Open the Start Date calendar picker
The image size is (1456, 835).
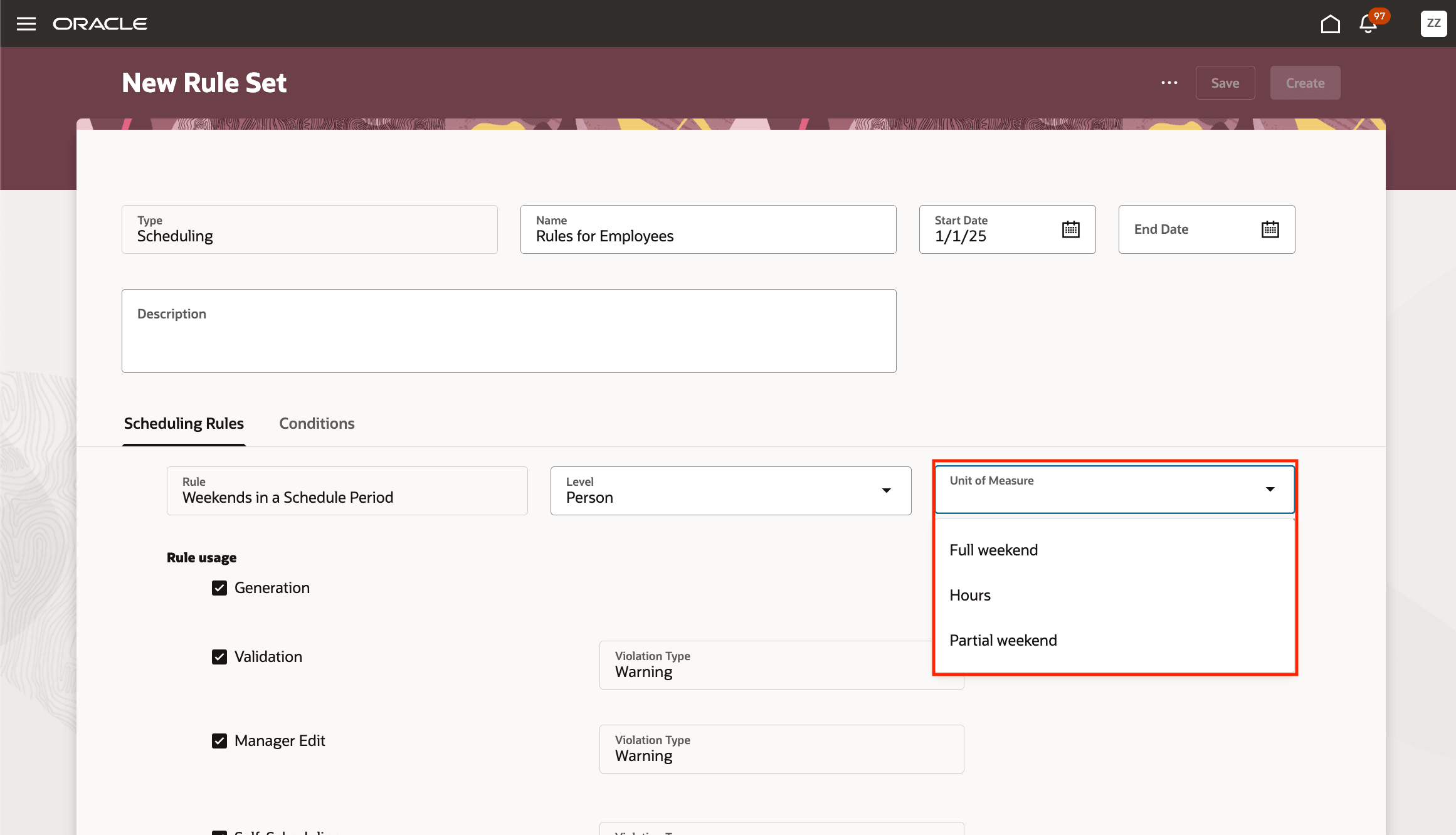pos(1070,229)
